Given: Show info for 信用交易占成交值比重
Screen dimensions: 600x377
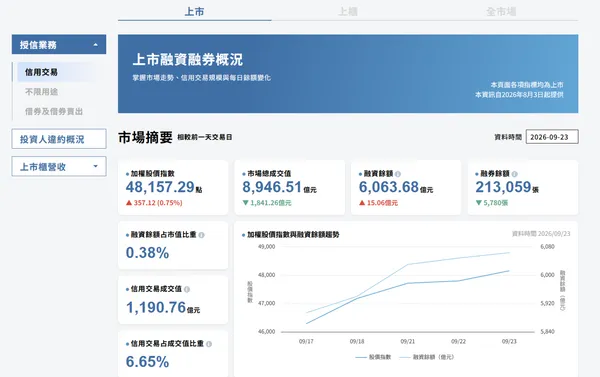Looking at the screenshot, I should (209, 344).
